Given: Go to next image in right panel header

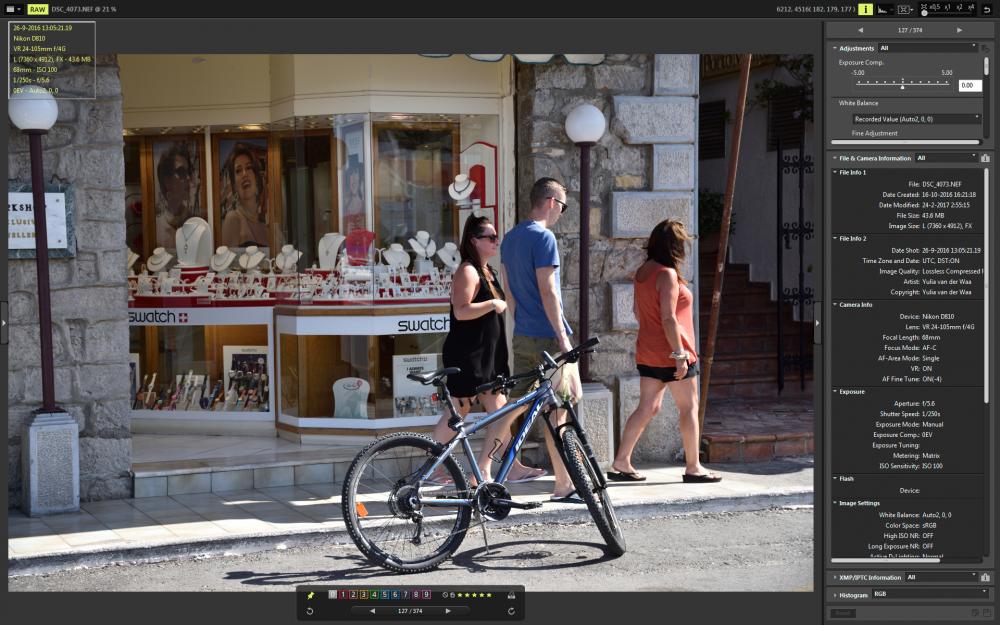Looking at the screenshot, I should 959,30.
